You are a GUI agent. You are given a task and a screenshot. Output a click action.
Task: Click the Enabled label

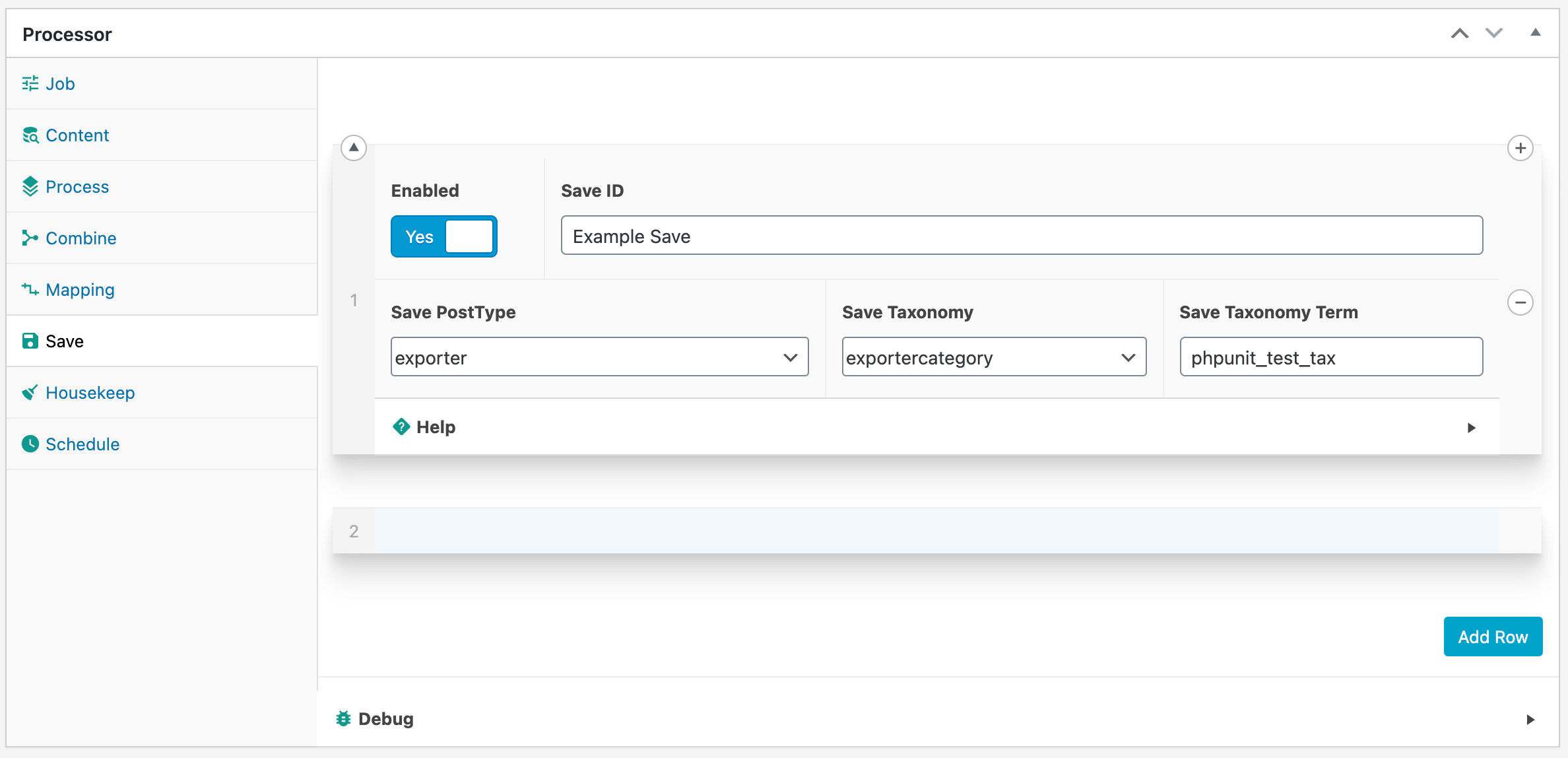pos(425,191)
